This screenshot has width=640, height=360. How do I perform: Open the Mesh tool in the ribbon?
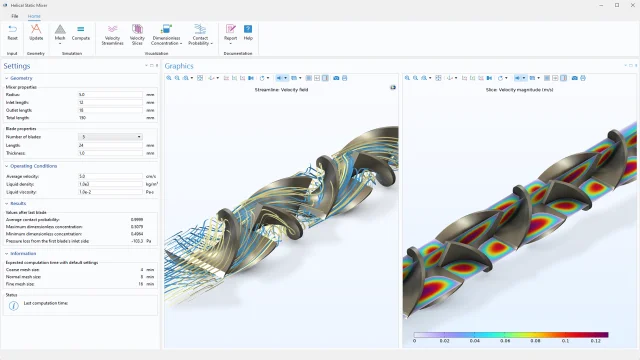tap(60, 29)
